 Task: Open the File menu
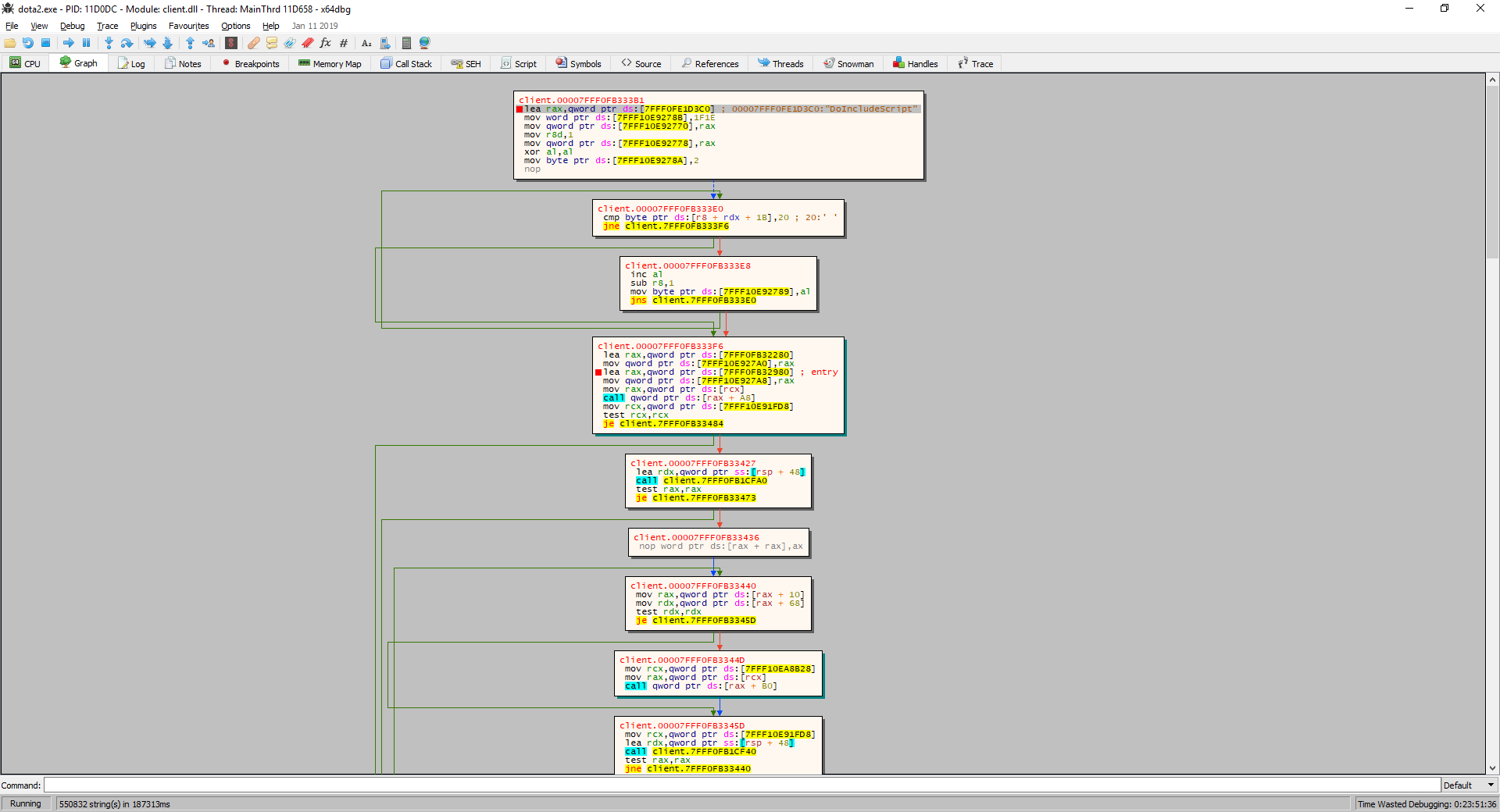(12, 26)
